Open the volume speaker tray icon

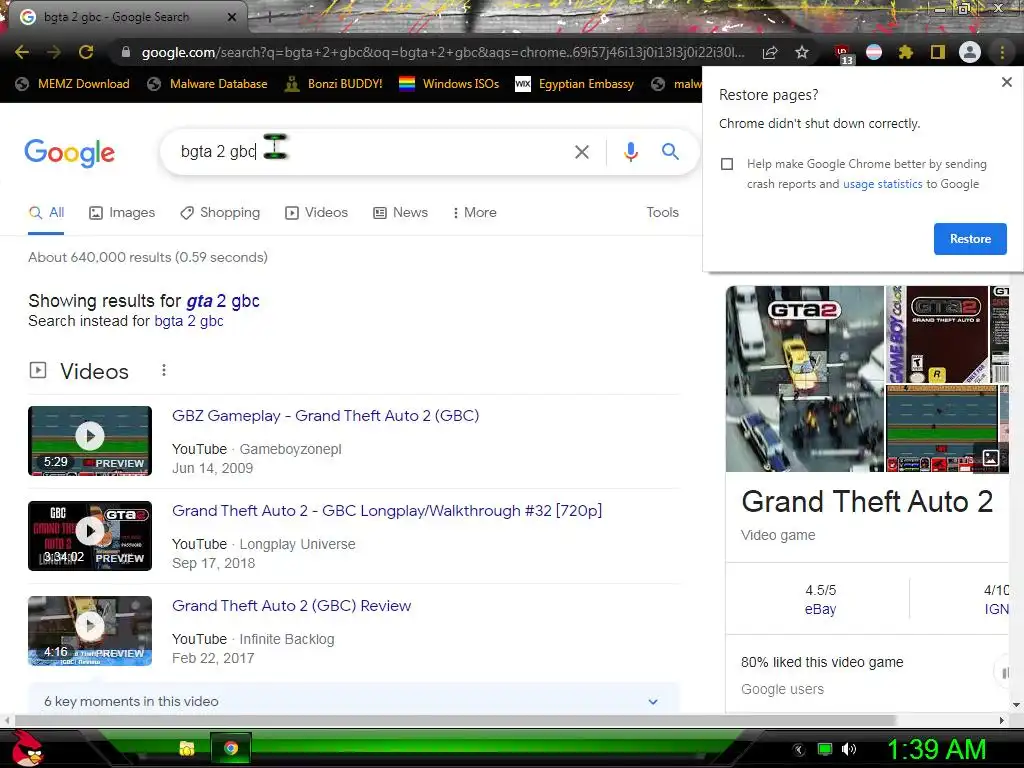848,749
